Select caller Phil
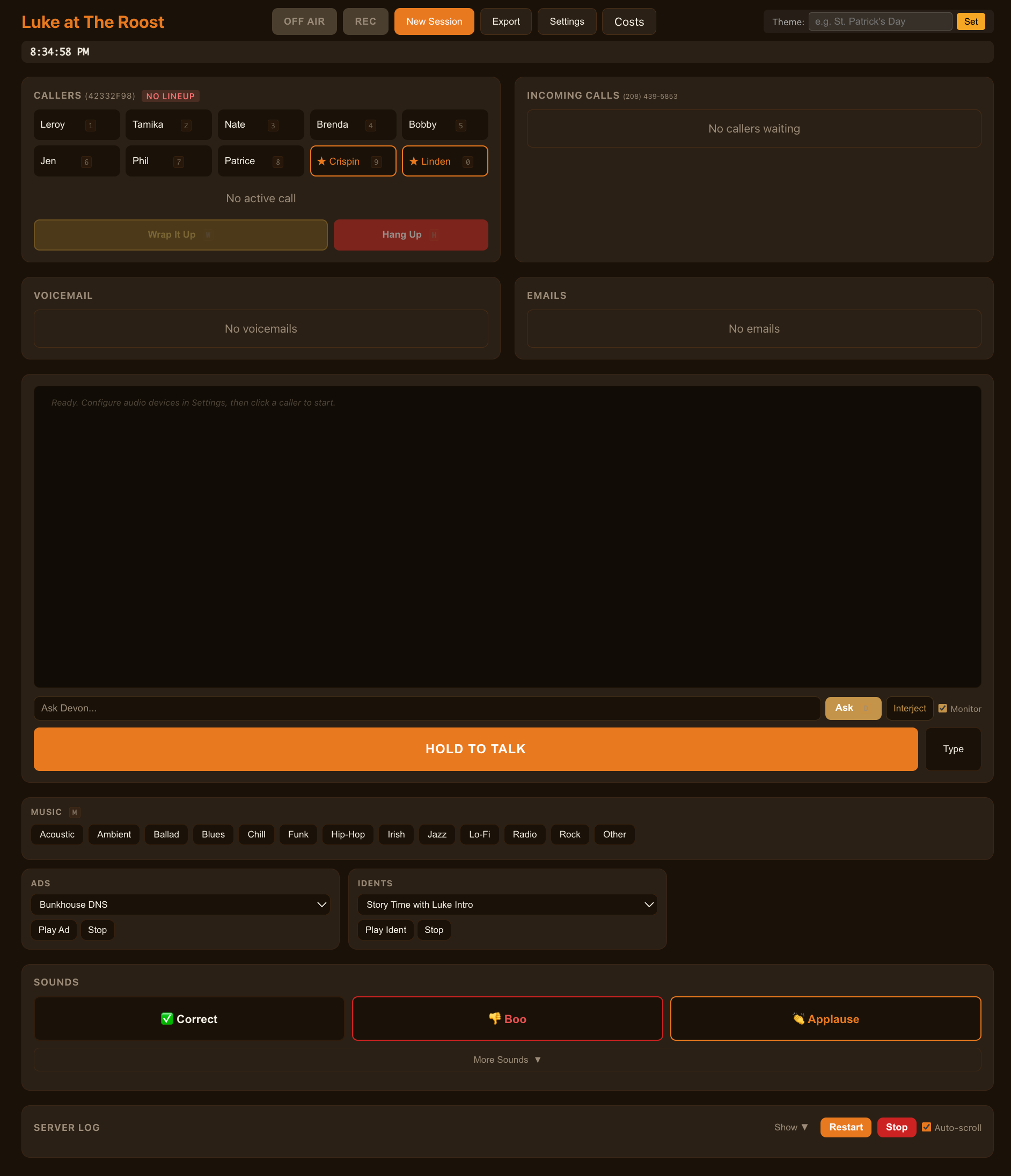Image resolution: width=1011 pixels, height=1176 pixels. pyautogui.click(x=169, y=161)
